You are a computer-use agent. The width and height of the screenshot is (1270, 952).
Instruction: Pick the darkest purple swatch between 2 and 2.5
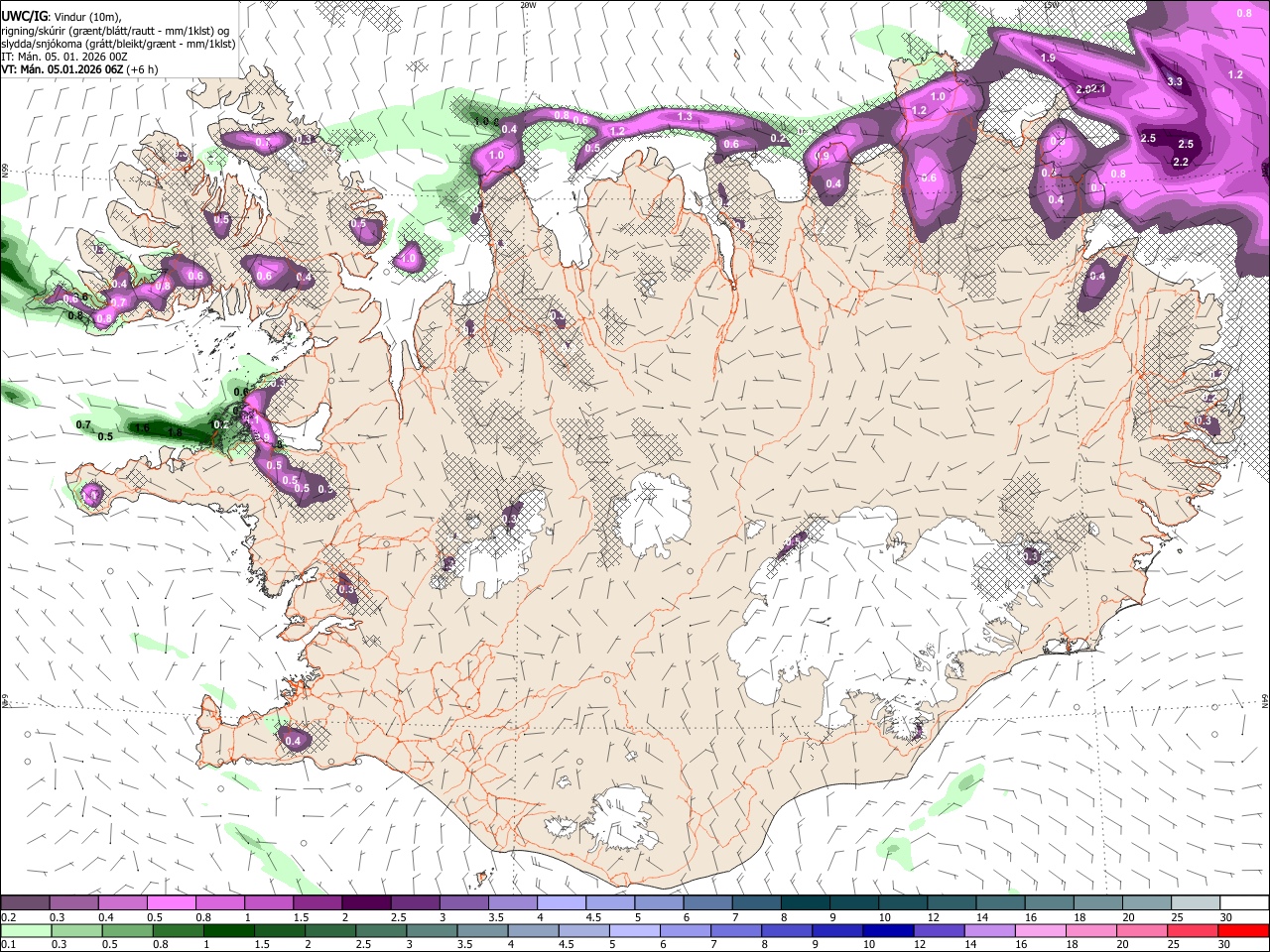click(x=365, y=903)
